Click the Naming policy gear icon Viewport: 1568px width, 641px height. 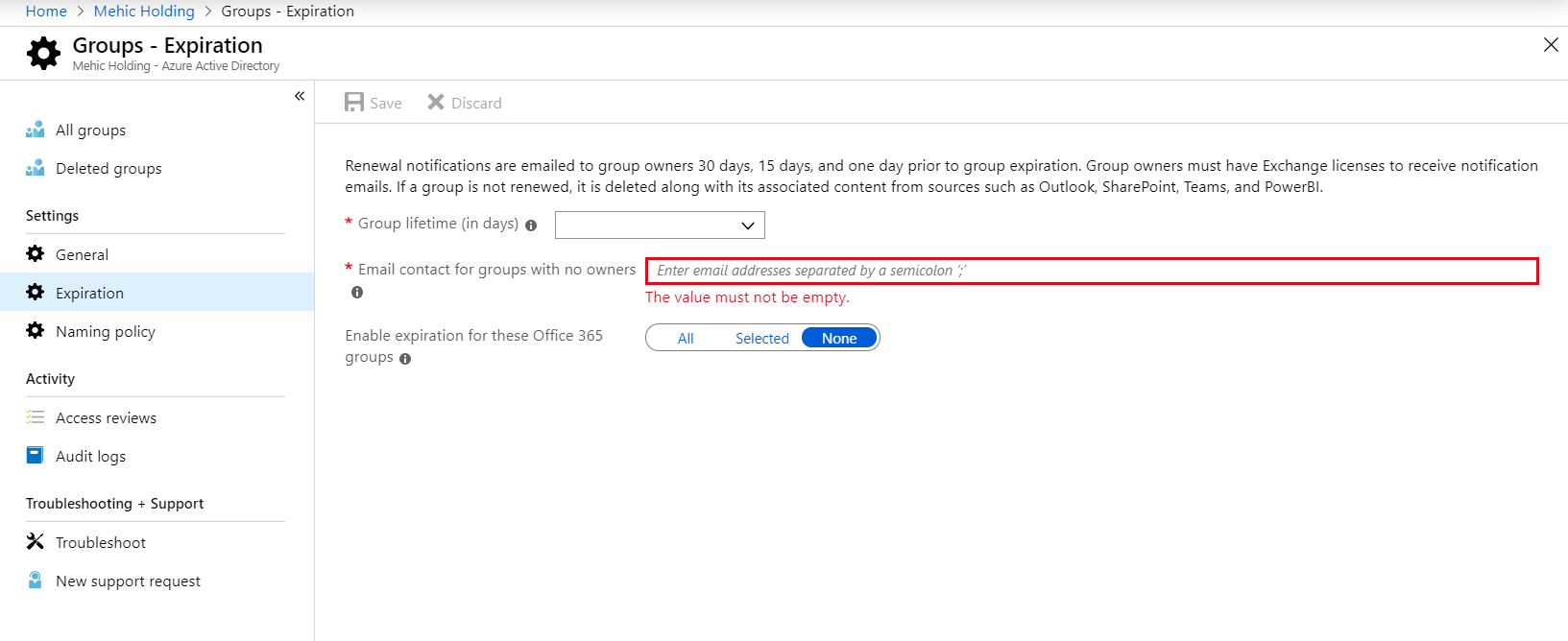tap(36, 330)
